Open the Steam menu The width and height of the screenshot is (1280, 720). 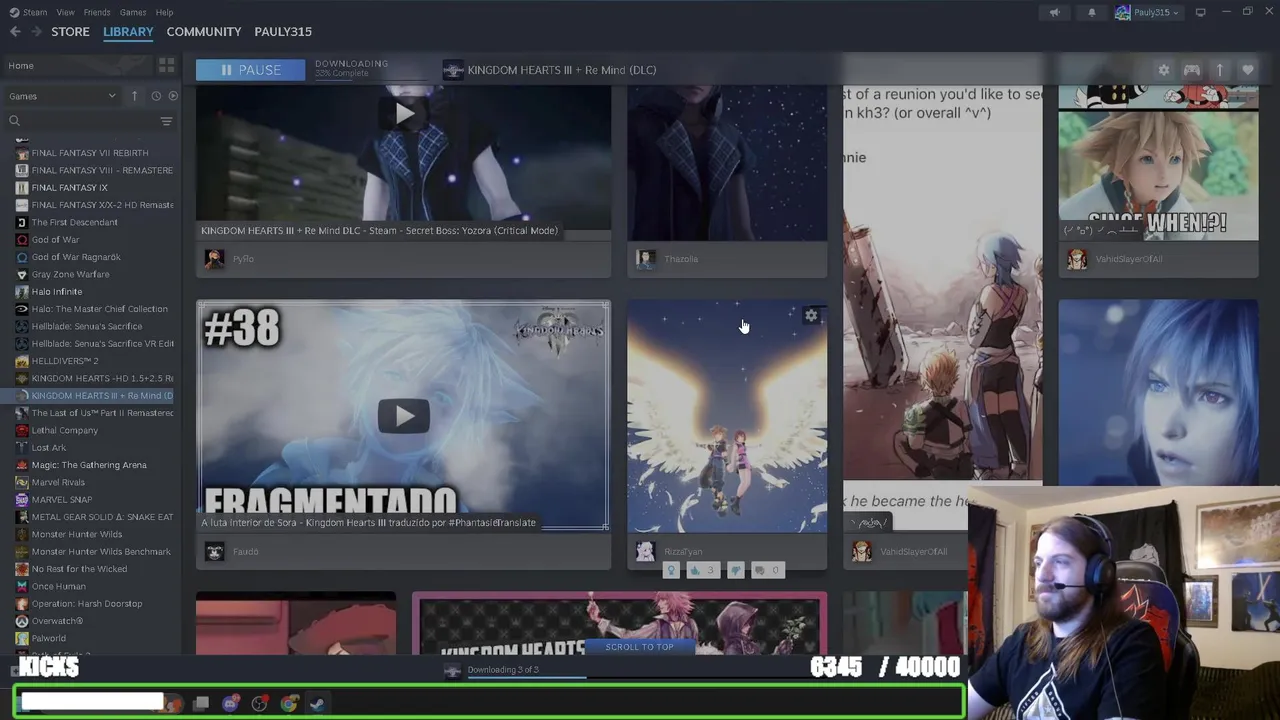(x=28, y=12)
